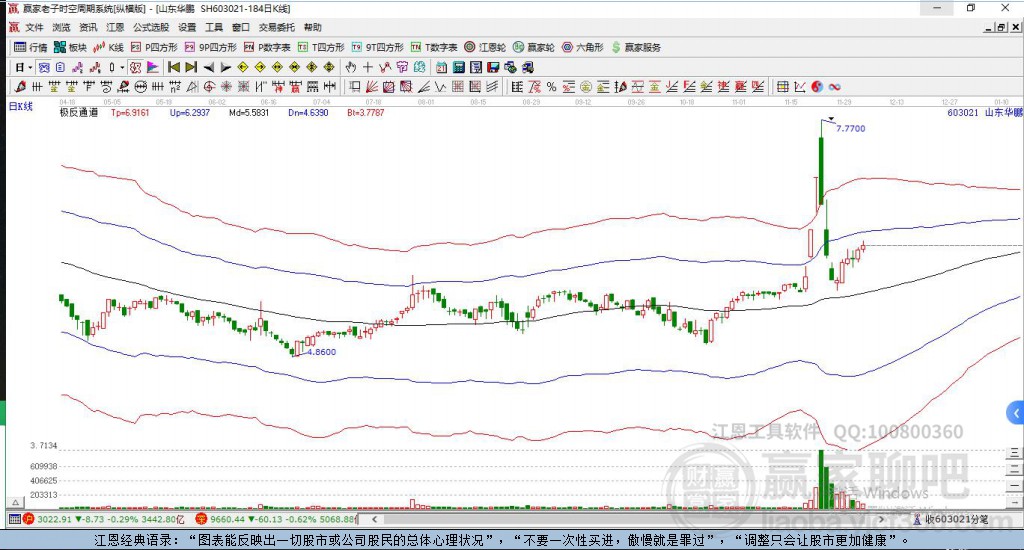Open the 六角形 tool
The width and height of the screenshot is (1024, 550).
coord(583,47)
